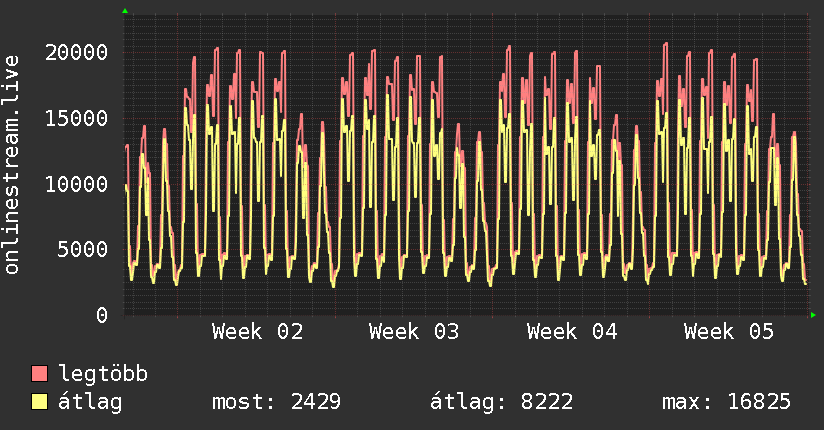Click the 0 y-axis label
This screenshot has width=824, height=430.
(102, 315)
